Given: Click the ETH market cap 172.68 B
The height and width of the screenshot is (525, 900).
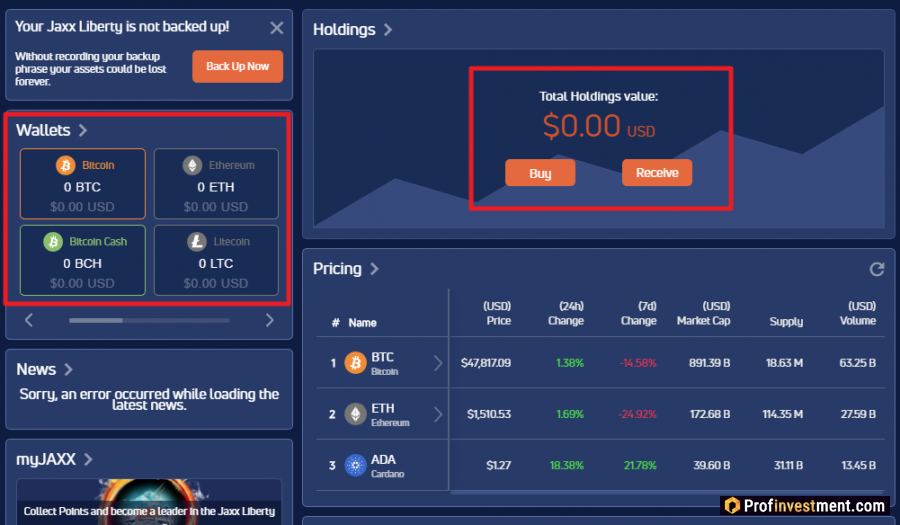Looking at the screenshot, I should click(710, 414).
